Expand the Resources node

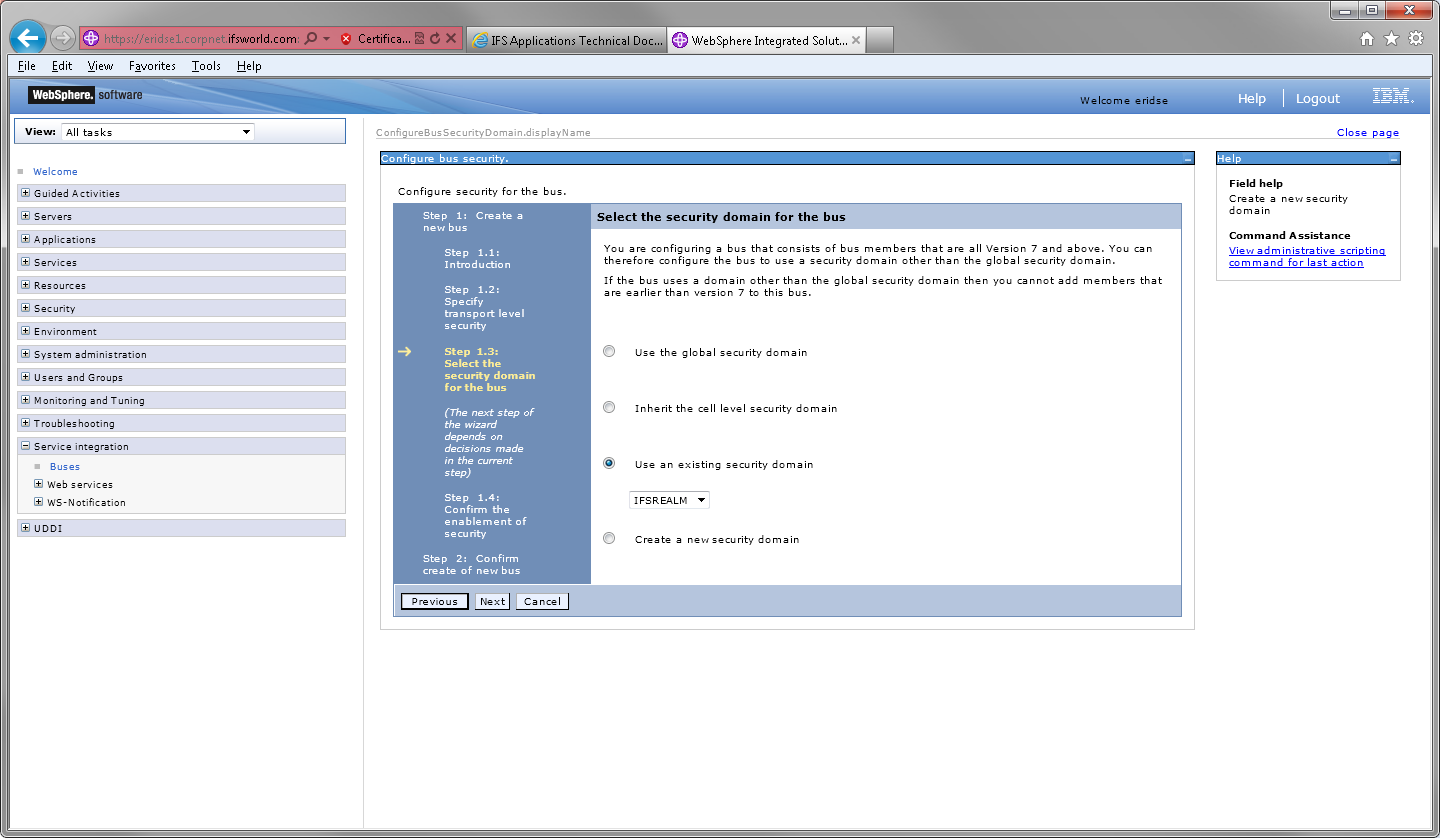(26, 285)
